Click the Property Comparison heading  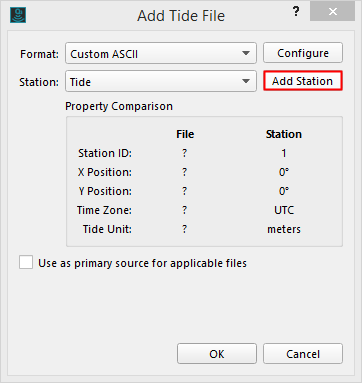(119, 106)
